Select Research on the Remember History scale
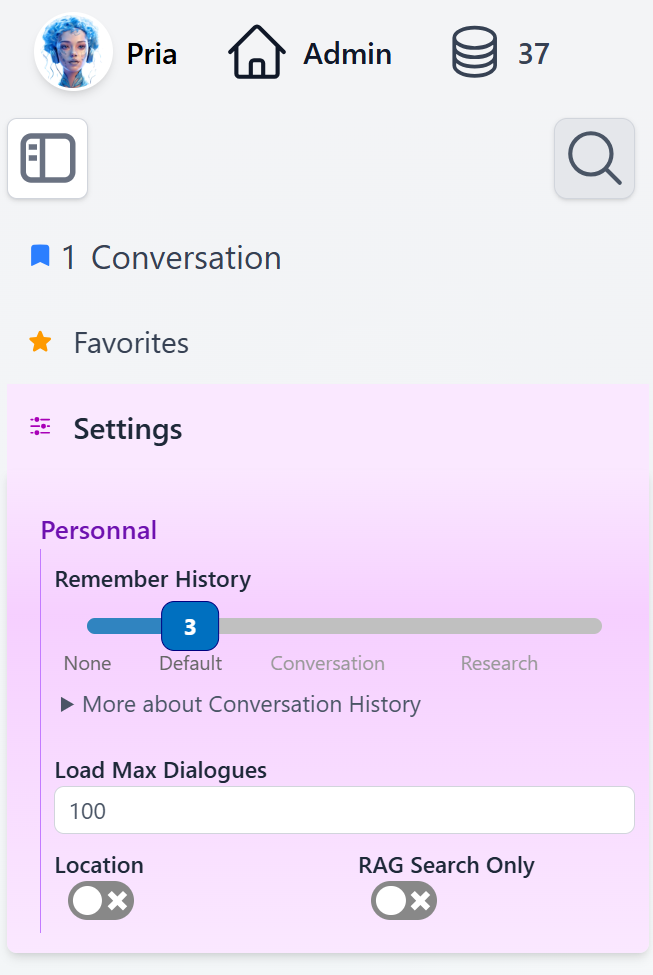 point(499,663)
